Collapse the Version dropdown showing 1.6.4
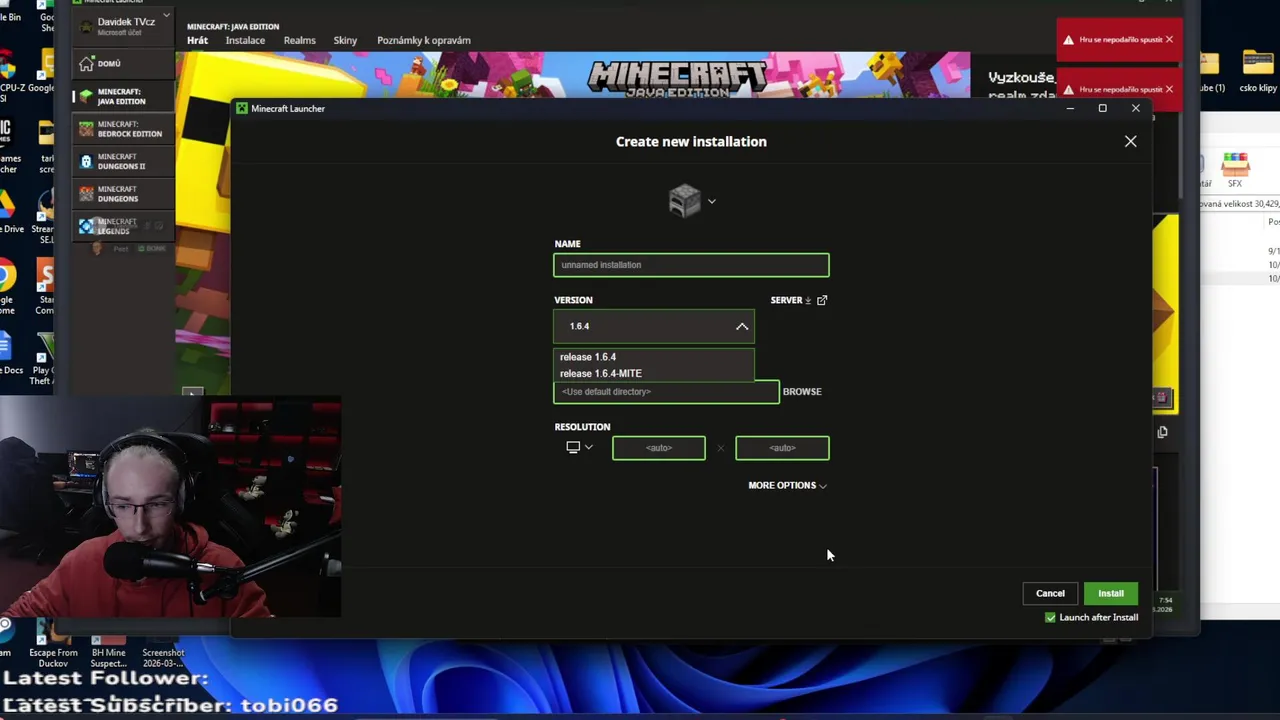The image size is (1280, 720). coord(654,326)
